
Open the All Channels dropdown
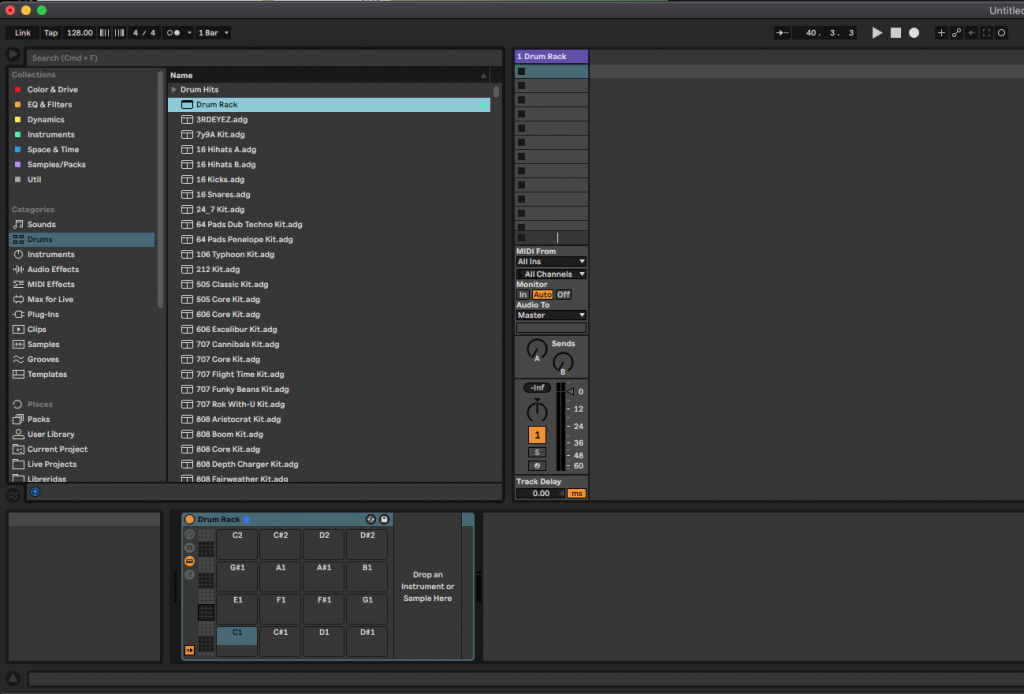pyautogui.click(x=551, y=274)
